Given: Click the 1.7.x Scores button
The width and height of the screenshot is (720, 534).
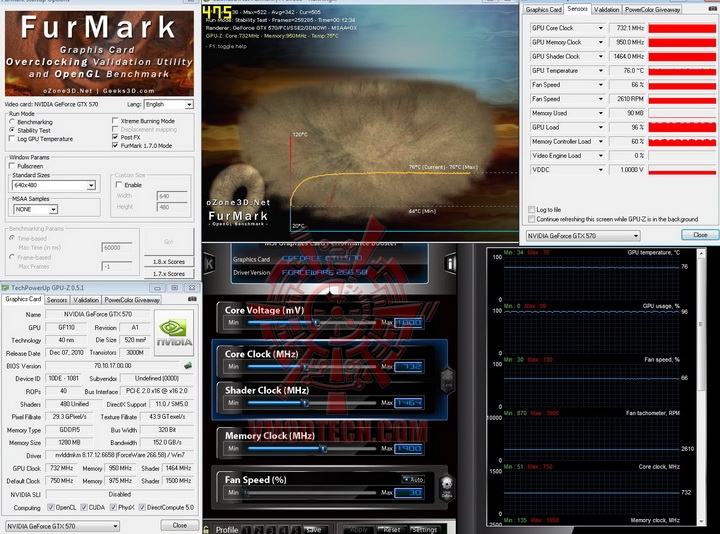Looking at the screenshot, I should [x=169, y=273].
